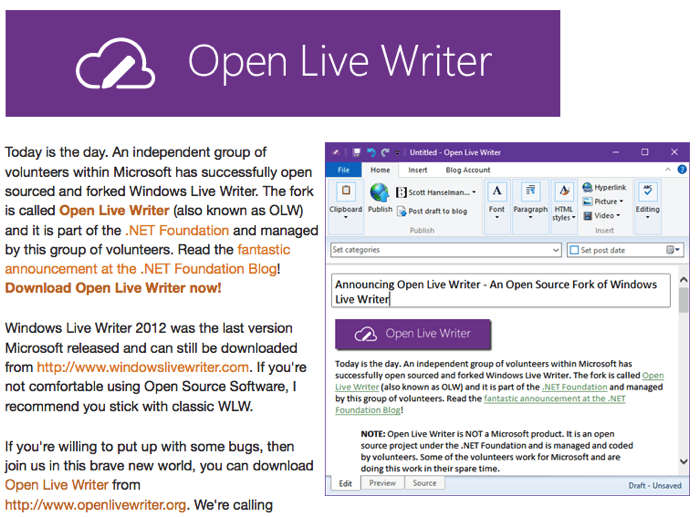Click the Redo arrow in title bar
The height and width of the screenshot is (517, 700).
385,153
